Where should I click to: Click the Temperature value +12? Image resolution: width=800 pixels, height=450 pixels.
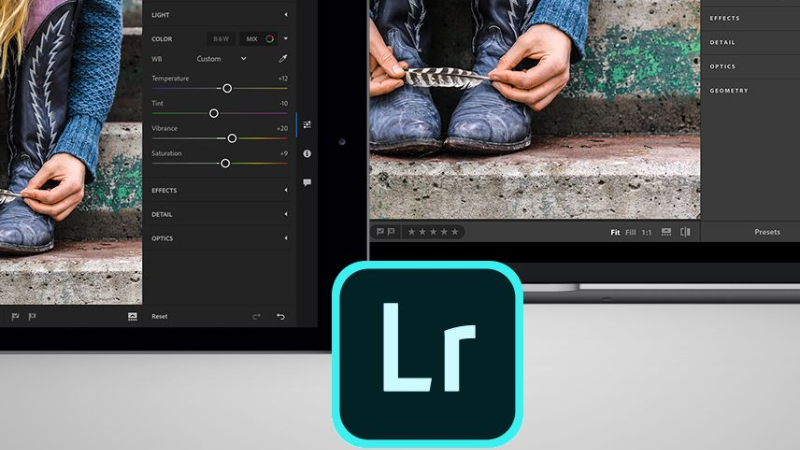tap(283, 79)
